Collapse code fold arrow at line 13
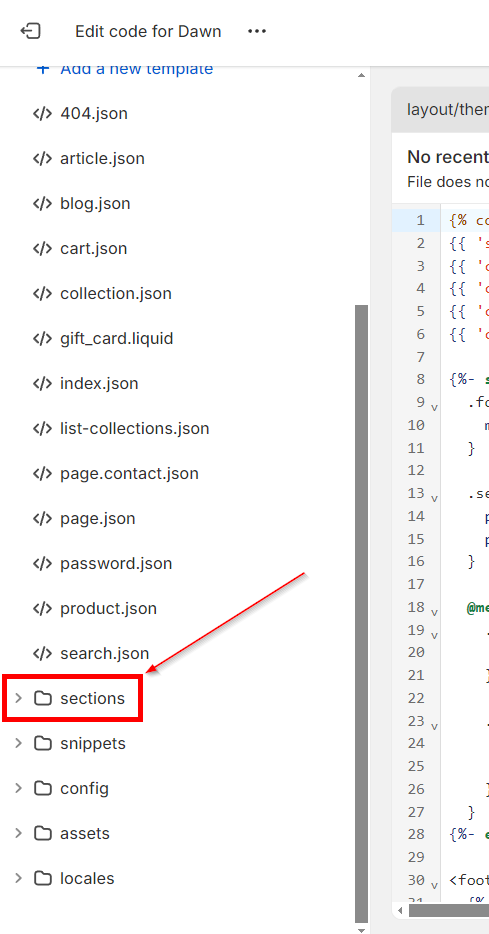This screenshot has height=934, width=489. click(434, 498)
